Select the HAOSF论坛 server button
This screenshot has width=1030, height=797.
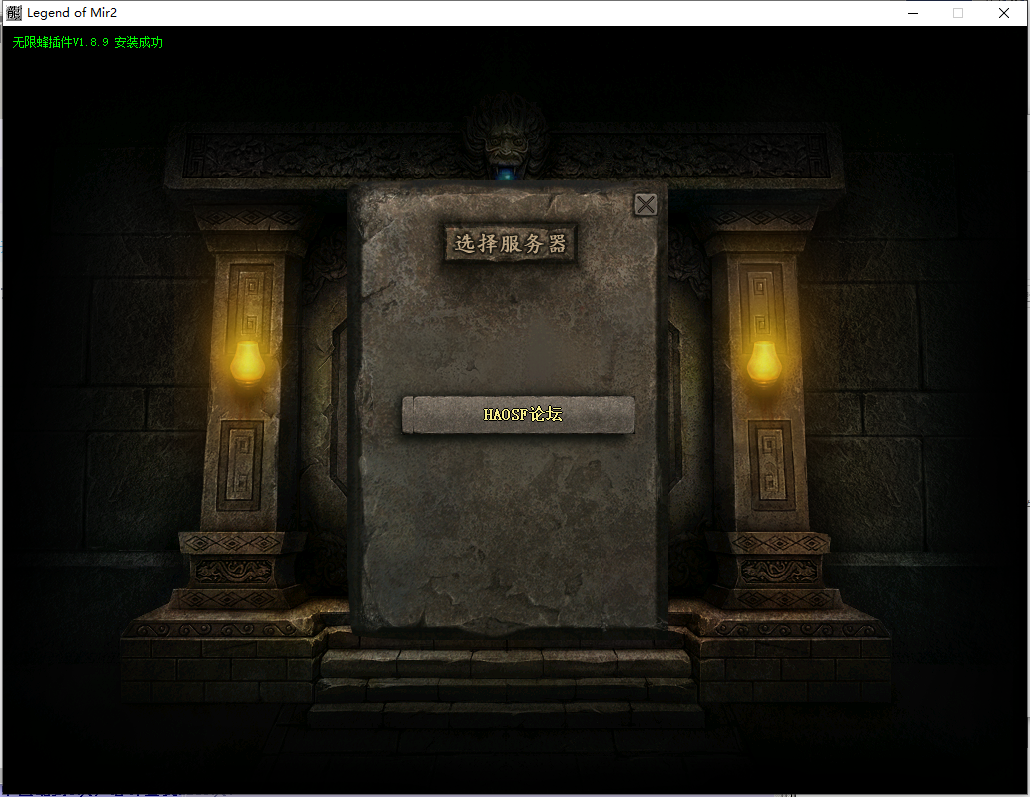pos(518,415)
